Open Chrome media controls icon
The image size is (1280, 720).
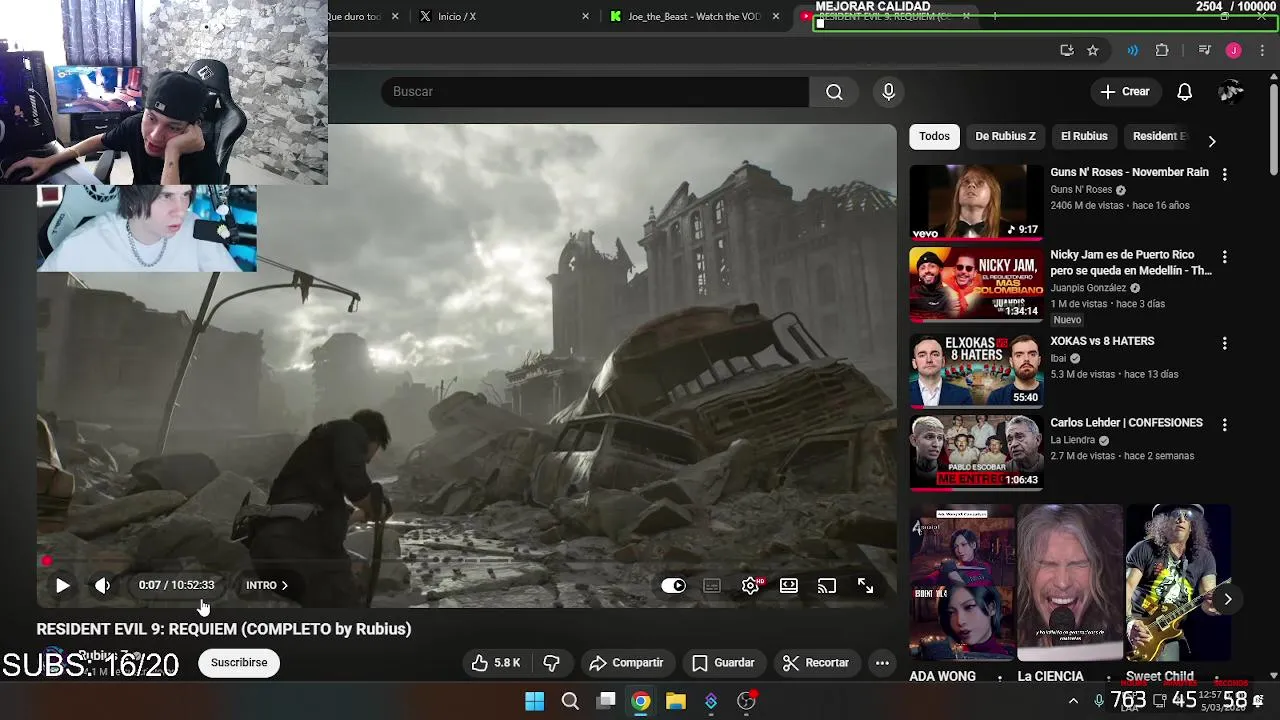(x=1204, y=50)
